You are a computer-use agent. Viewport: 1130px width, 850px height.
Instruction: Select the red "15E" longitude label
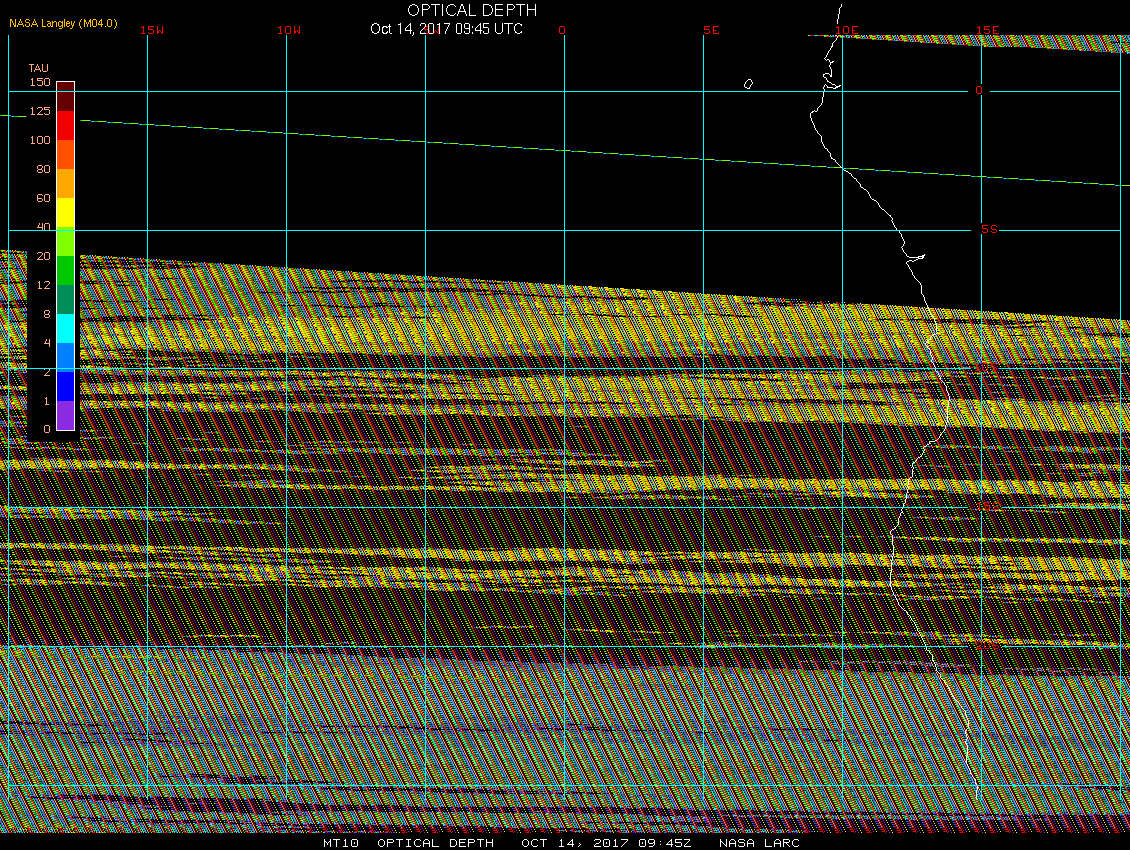(987, 30)
